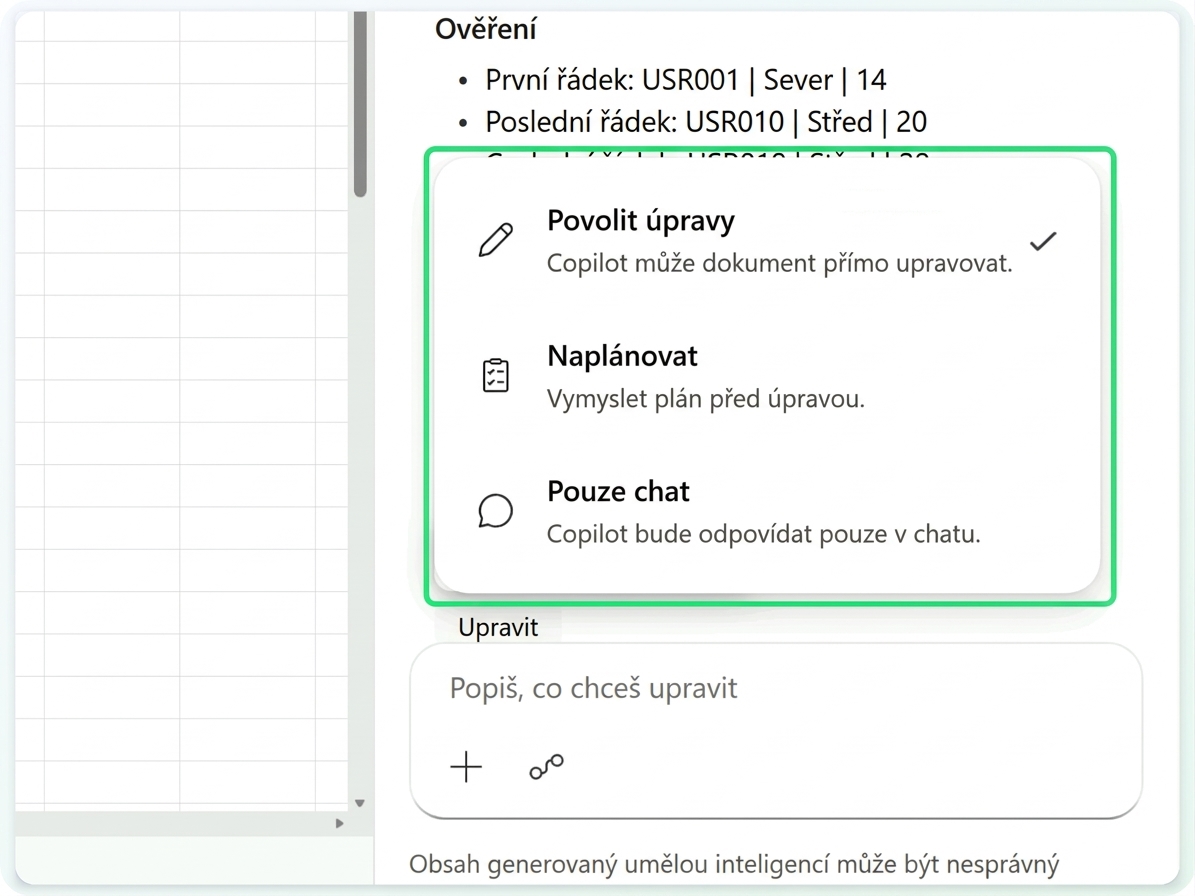The image size is (1195, 896).
Task: Click the 'První řádek: USR001 | Sever | 14' line
Action: 686,80
